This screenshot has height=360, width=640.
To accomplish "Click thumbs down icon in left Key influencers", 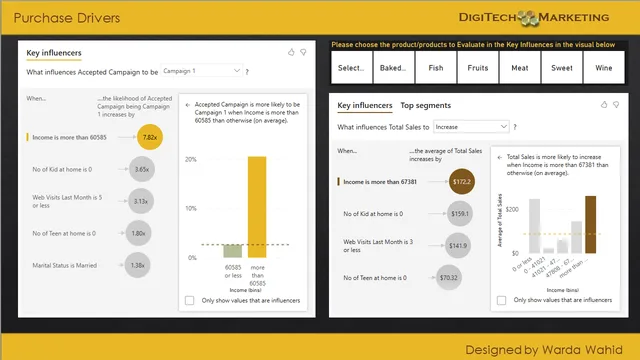I will click(x=303, y=52).
